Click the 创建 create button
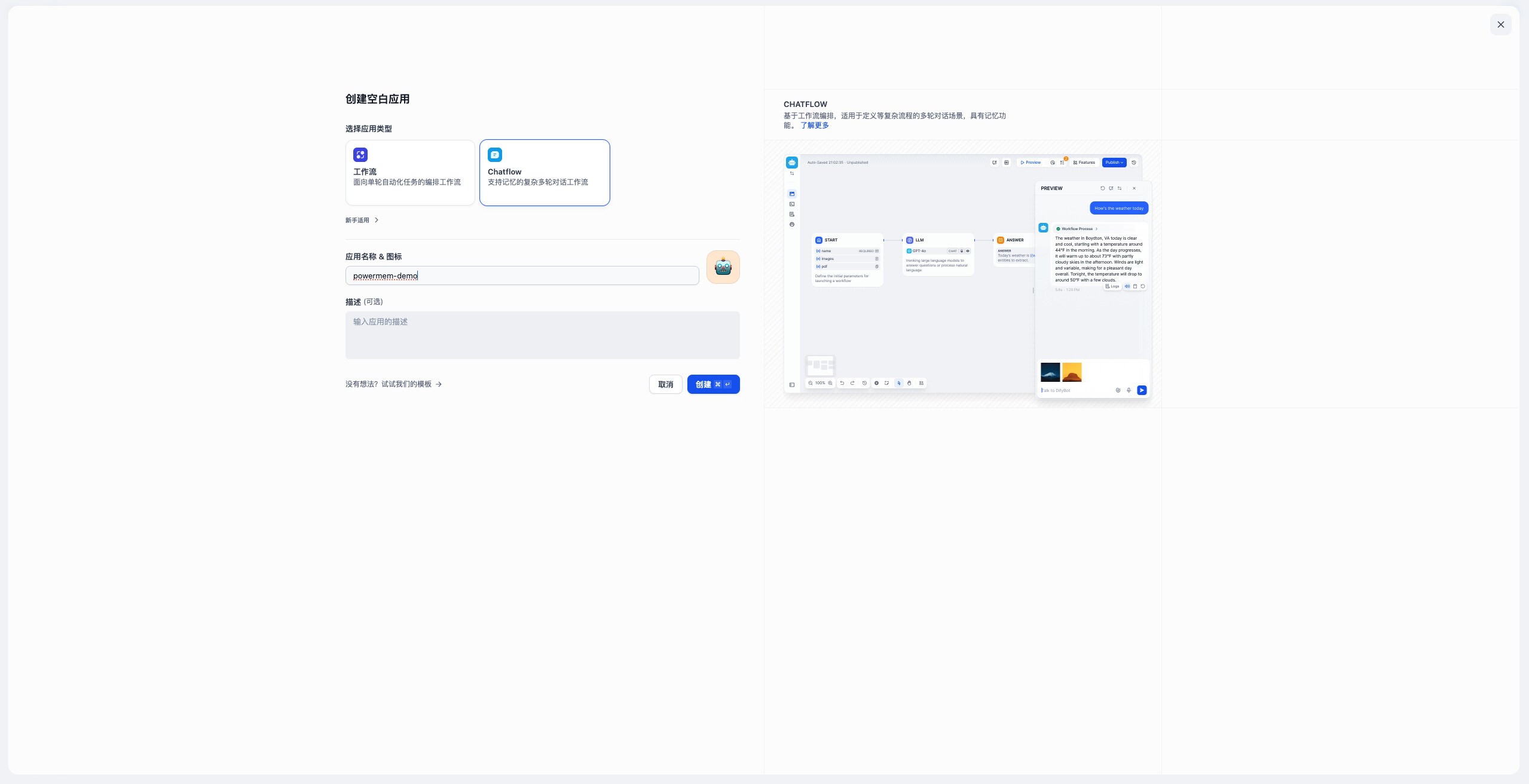The width and height of the screenshot is (1529, 784). click(713, 384)
